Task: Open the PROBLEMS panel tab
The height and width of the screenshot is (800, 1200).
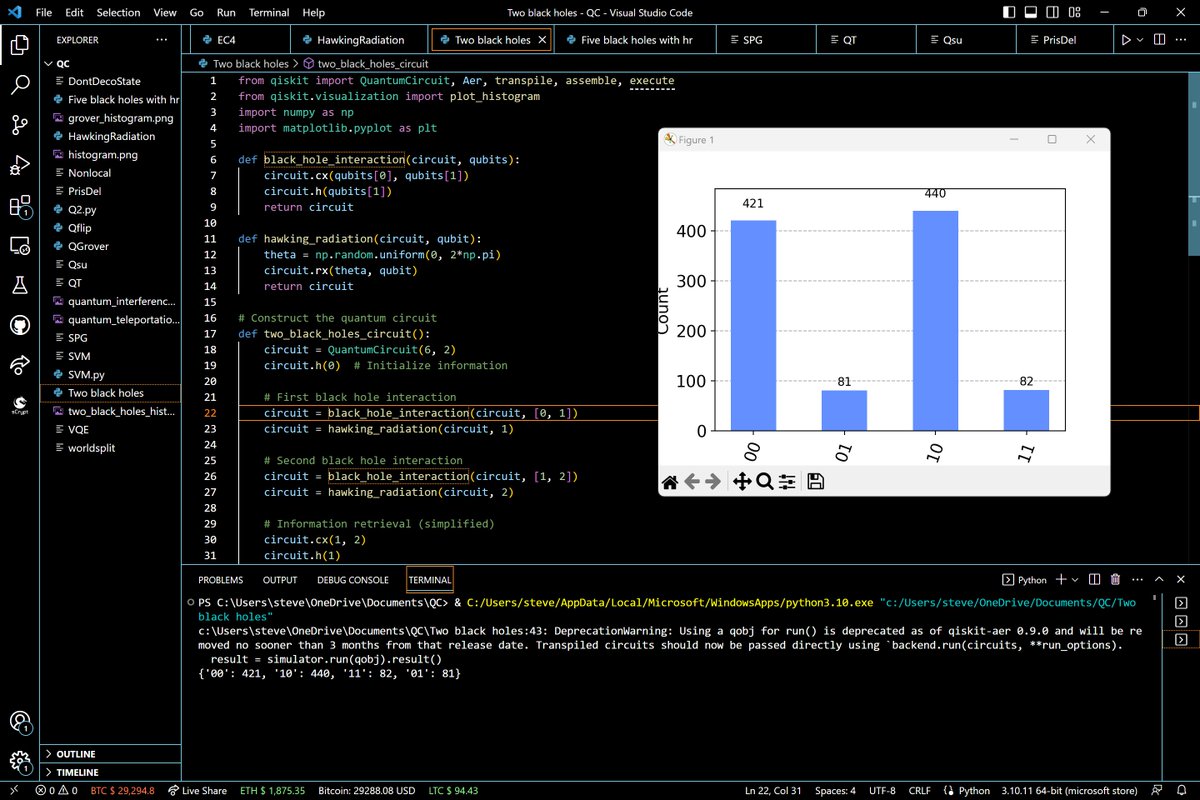Action: [220, 580]
